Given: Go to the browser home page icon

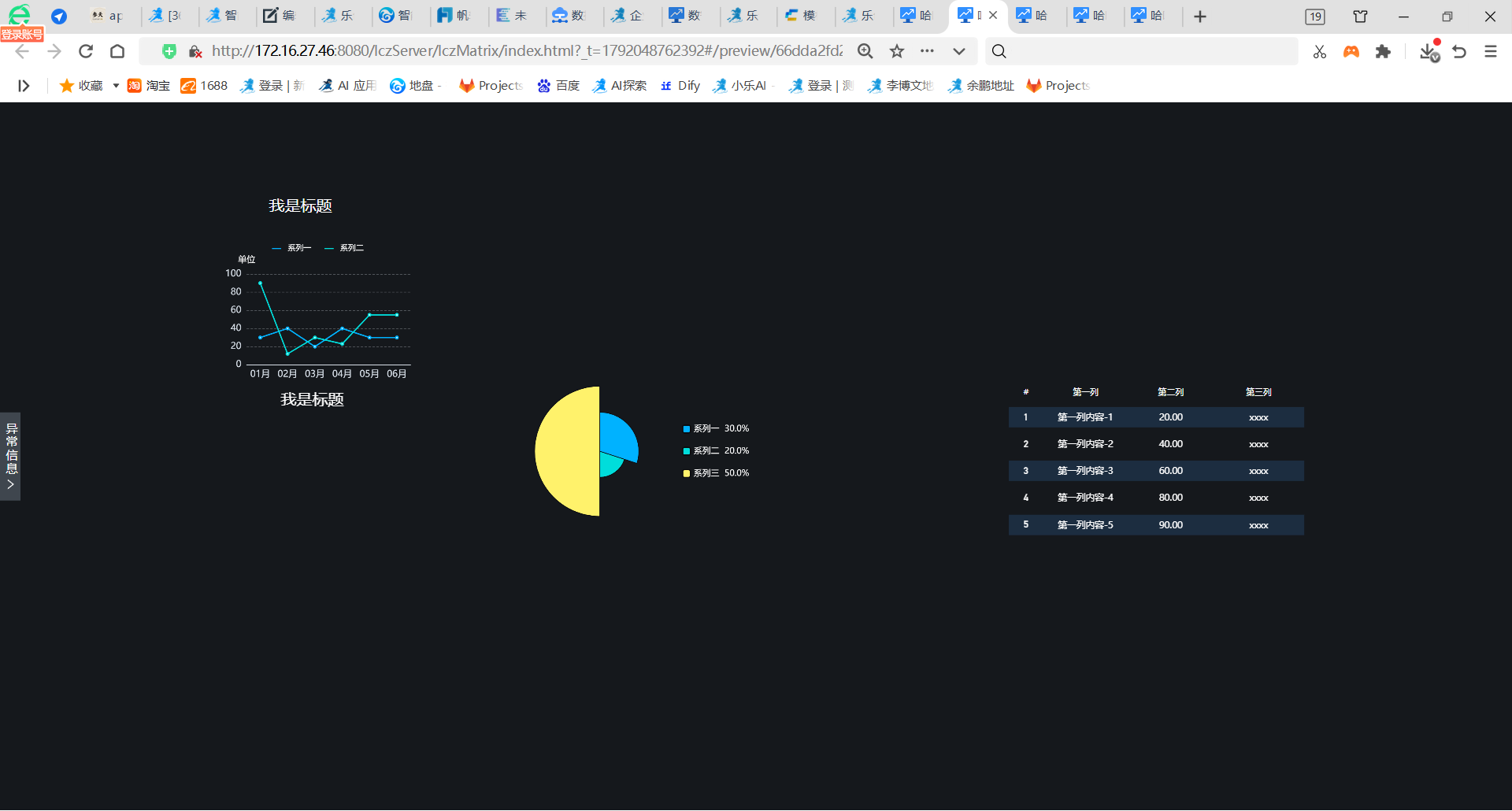Looking at the screenshot, I should pos(117,51).
